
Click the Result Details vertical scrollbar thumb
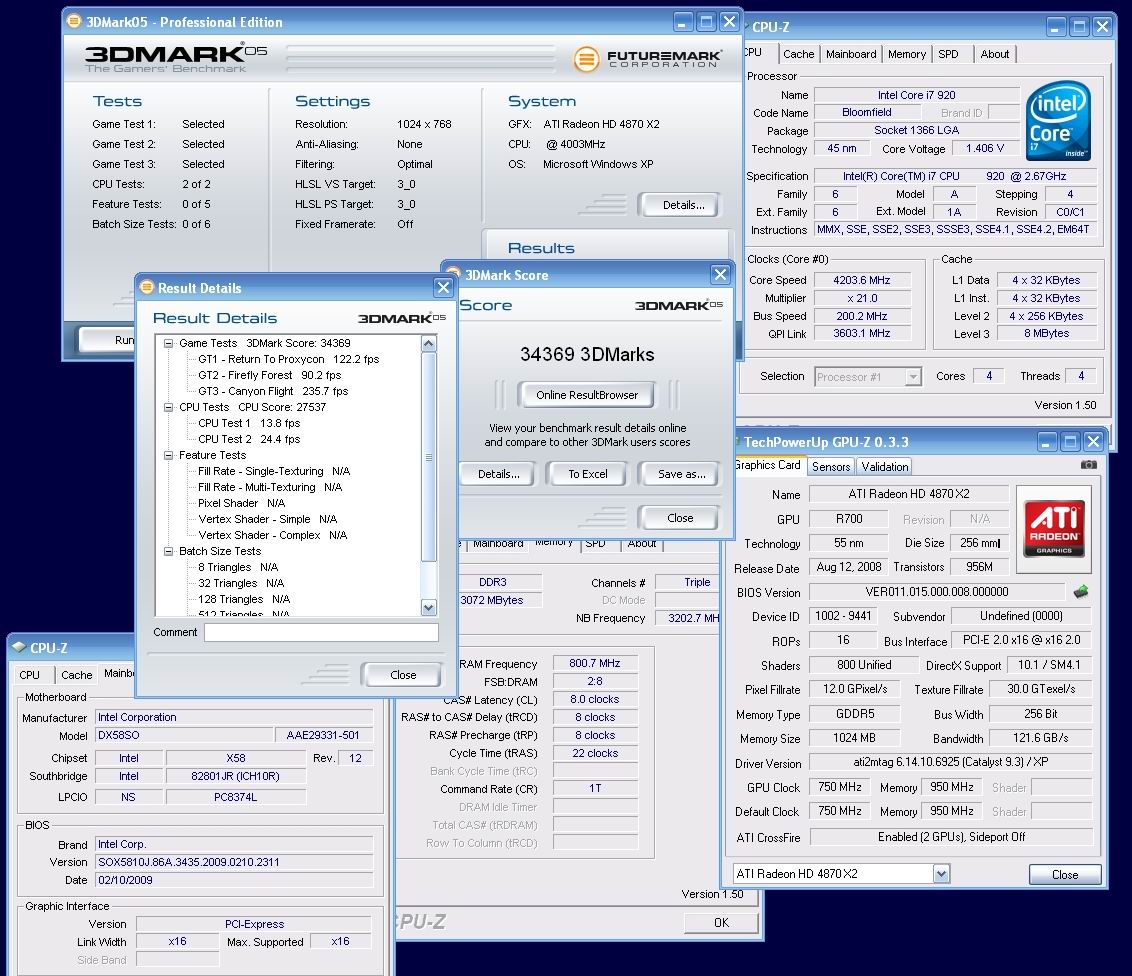coord(429,457)
